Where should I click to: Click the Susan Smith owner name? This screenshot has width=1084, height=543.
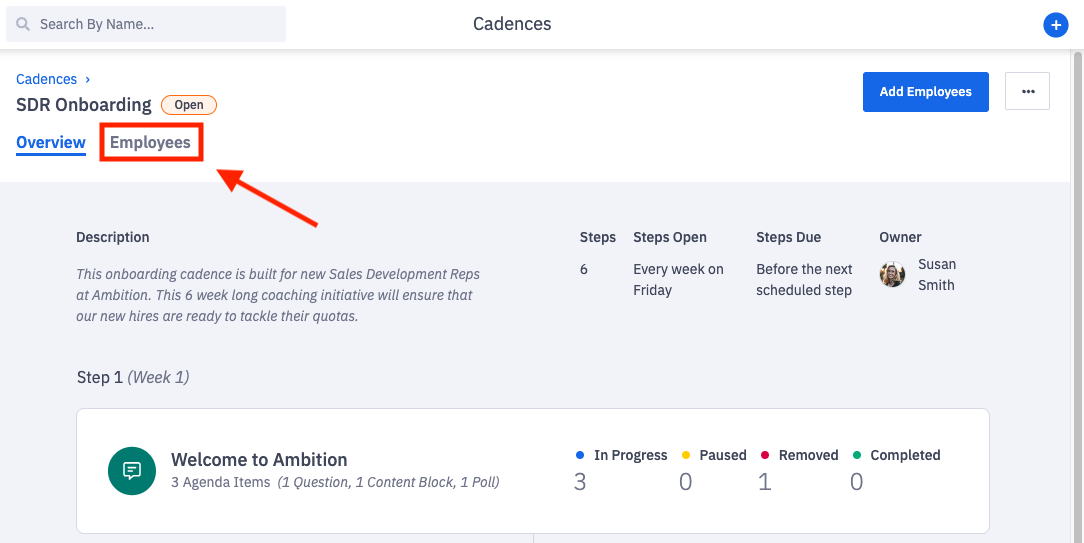pos(936,275)
